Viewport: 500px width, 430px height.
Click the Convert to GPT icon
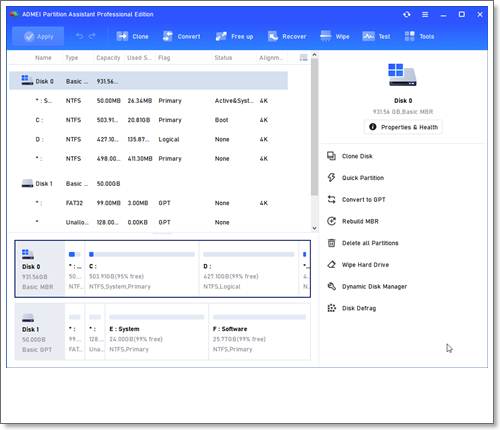coord(331,199)
